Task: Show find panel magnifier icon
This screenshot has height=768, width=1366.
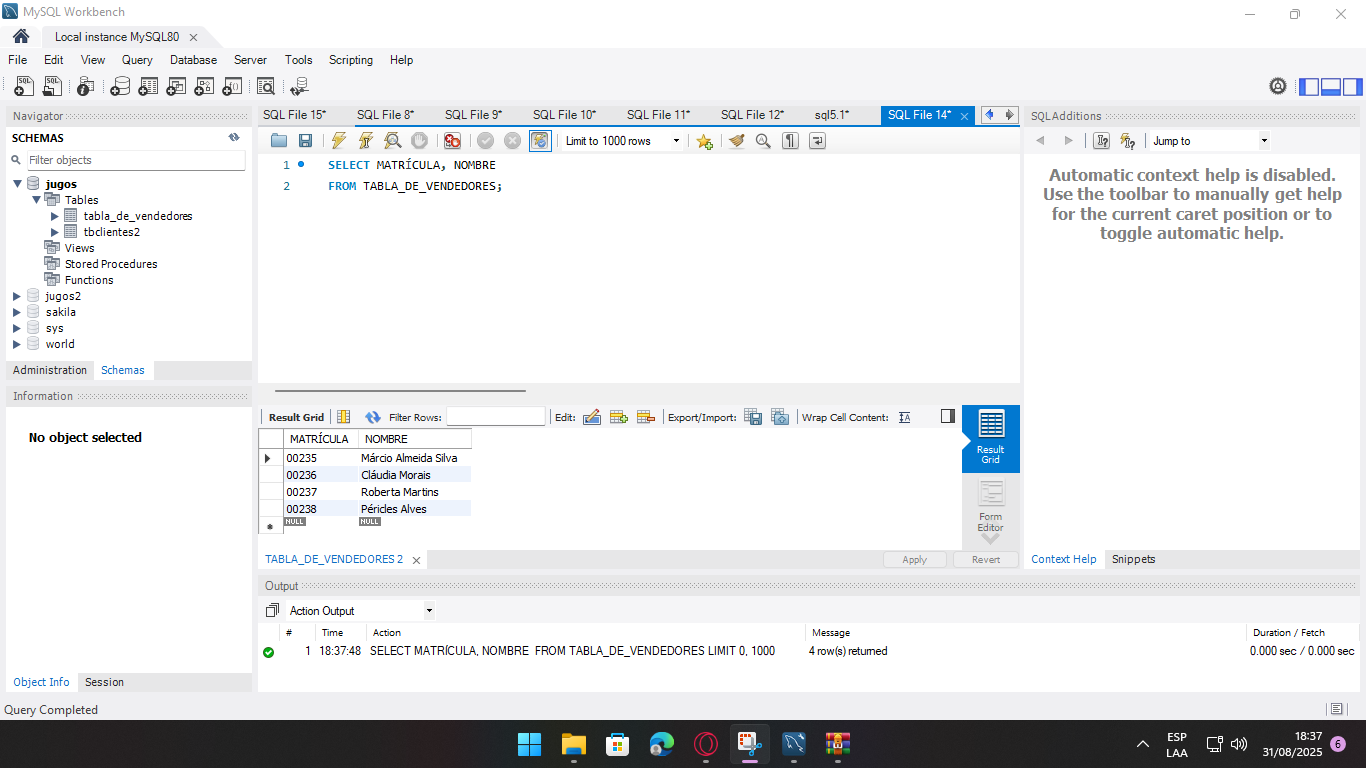Action: [x=763, y=141]
